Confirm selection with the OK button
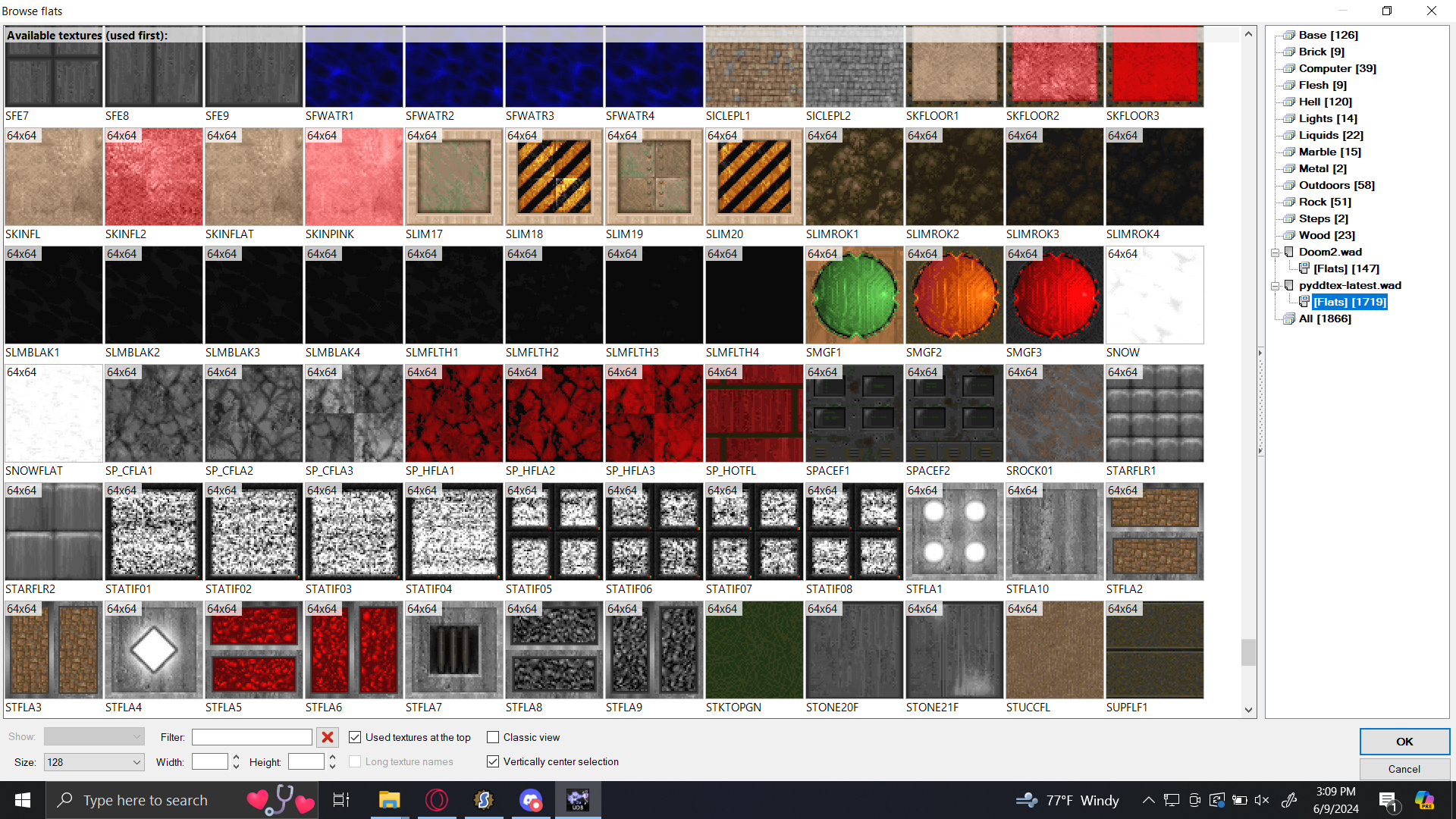Viewport: 1456px width, 819px height. (x=1404, y=742)
